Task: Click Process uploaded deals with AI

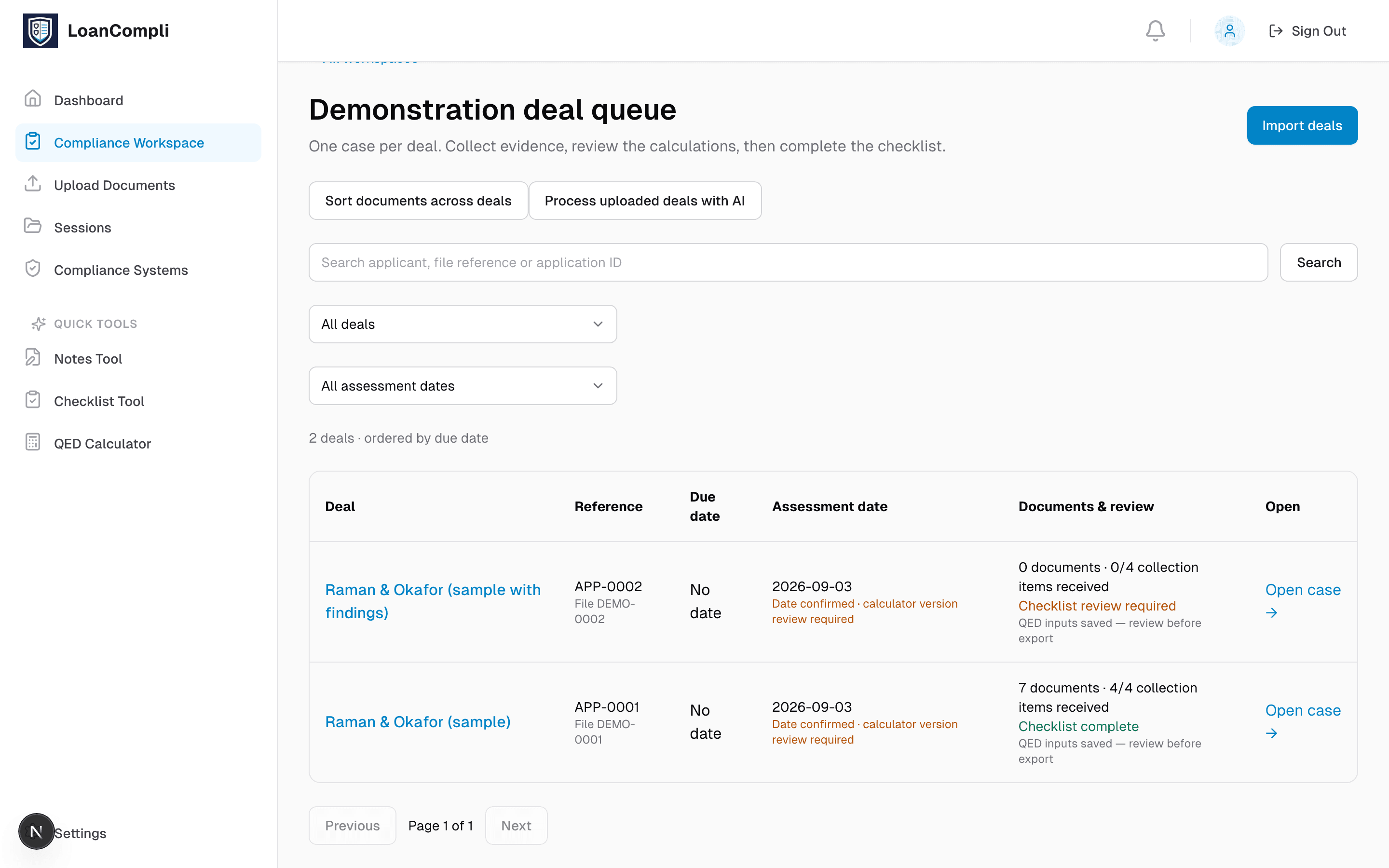Action: pyautogui.click(x=644, y=200)
